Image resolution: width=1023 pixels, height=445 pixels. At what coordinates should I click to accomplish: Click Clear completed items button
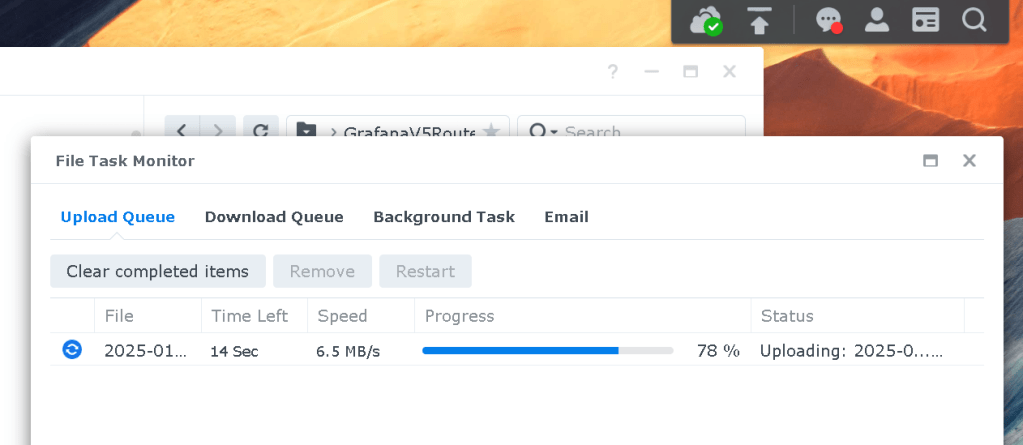point(158,271)
